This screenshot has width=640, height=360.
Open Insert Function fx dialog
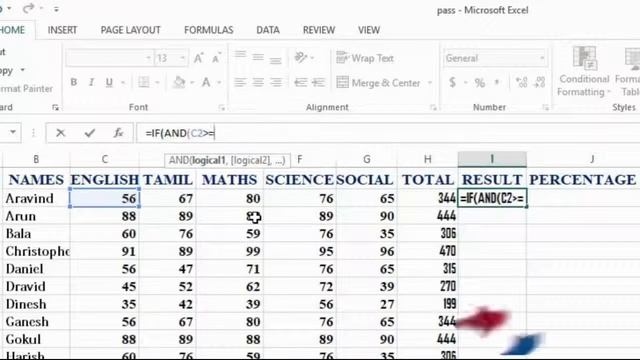[x=118, y=133]
